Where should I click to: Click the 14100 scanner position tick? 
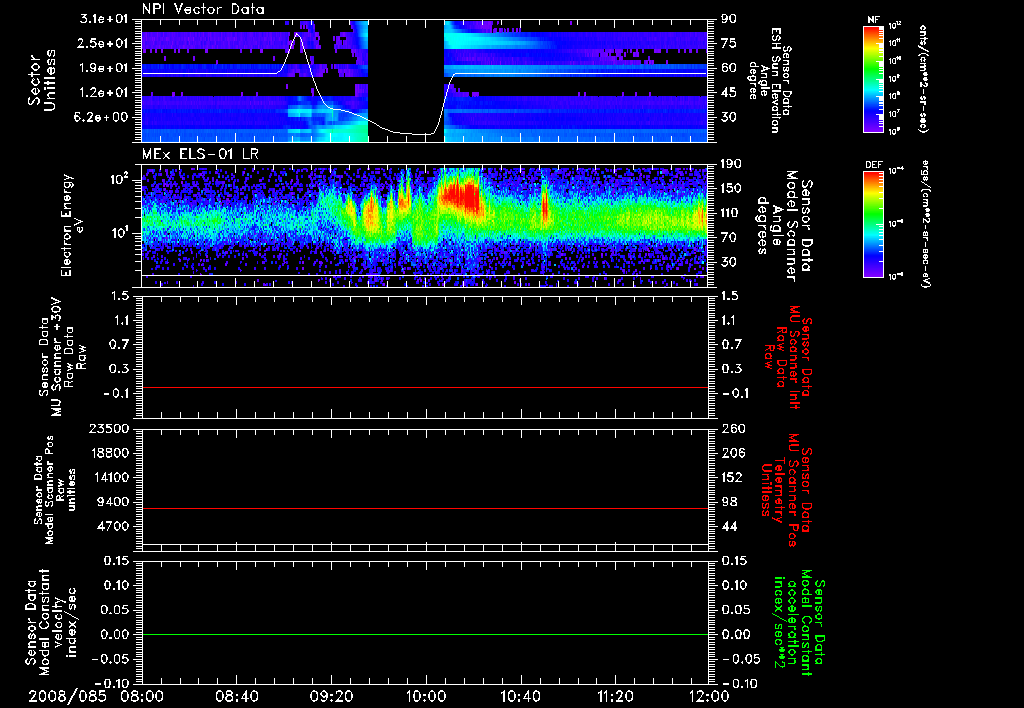[x=110, y=477]
